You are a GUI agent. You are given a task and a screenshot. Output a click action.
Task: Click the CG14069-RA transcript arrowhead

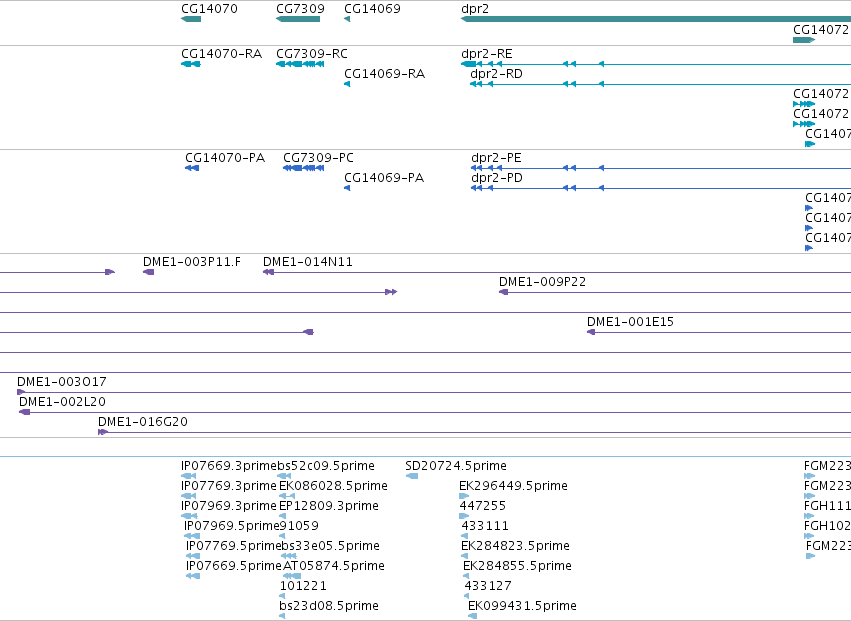(347, 84)
